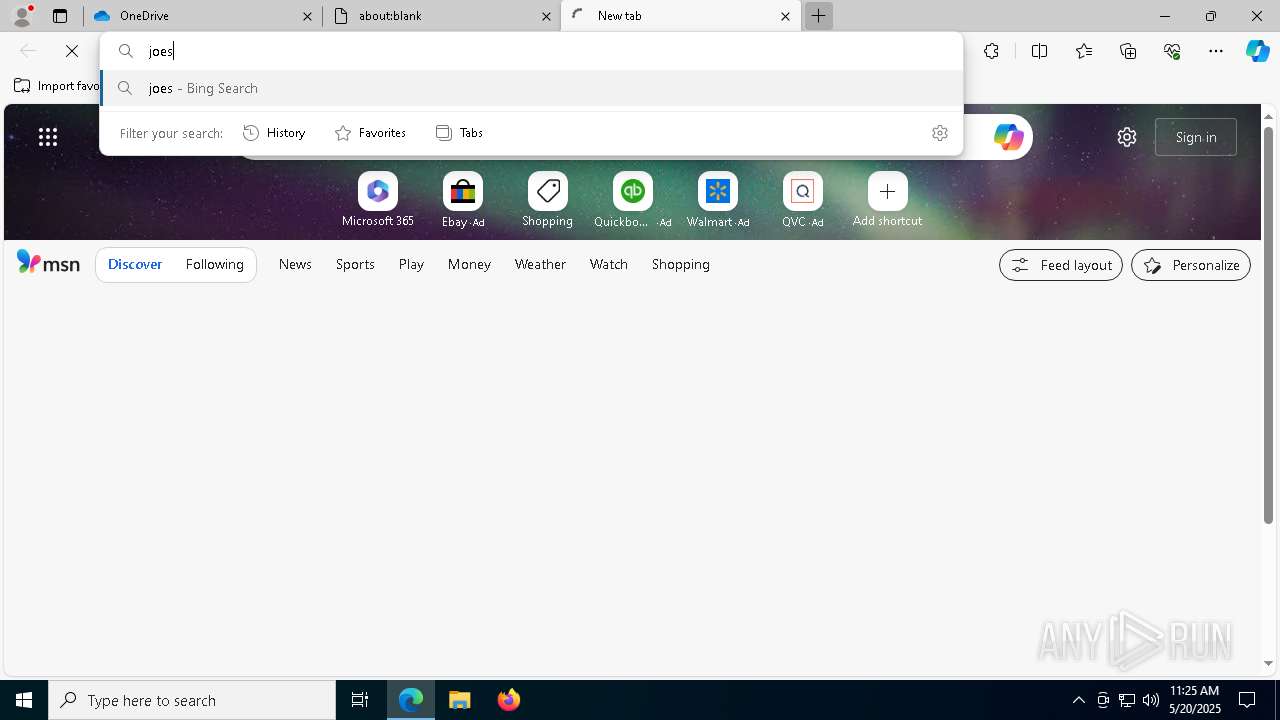Filter search by Favorites
Screen dimensions: 1280x720
tap(370, 133)
